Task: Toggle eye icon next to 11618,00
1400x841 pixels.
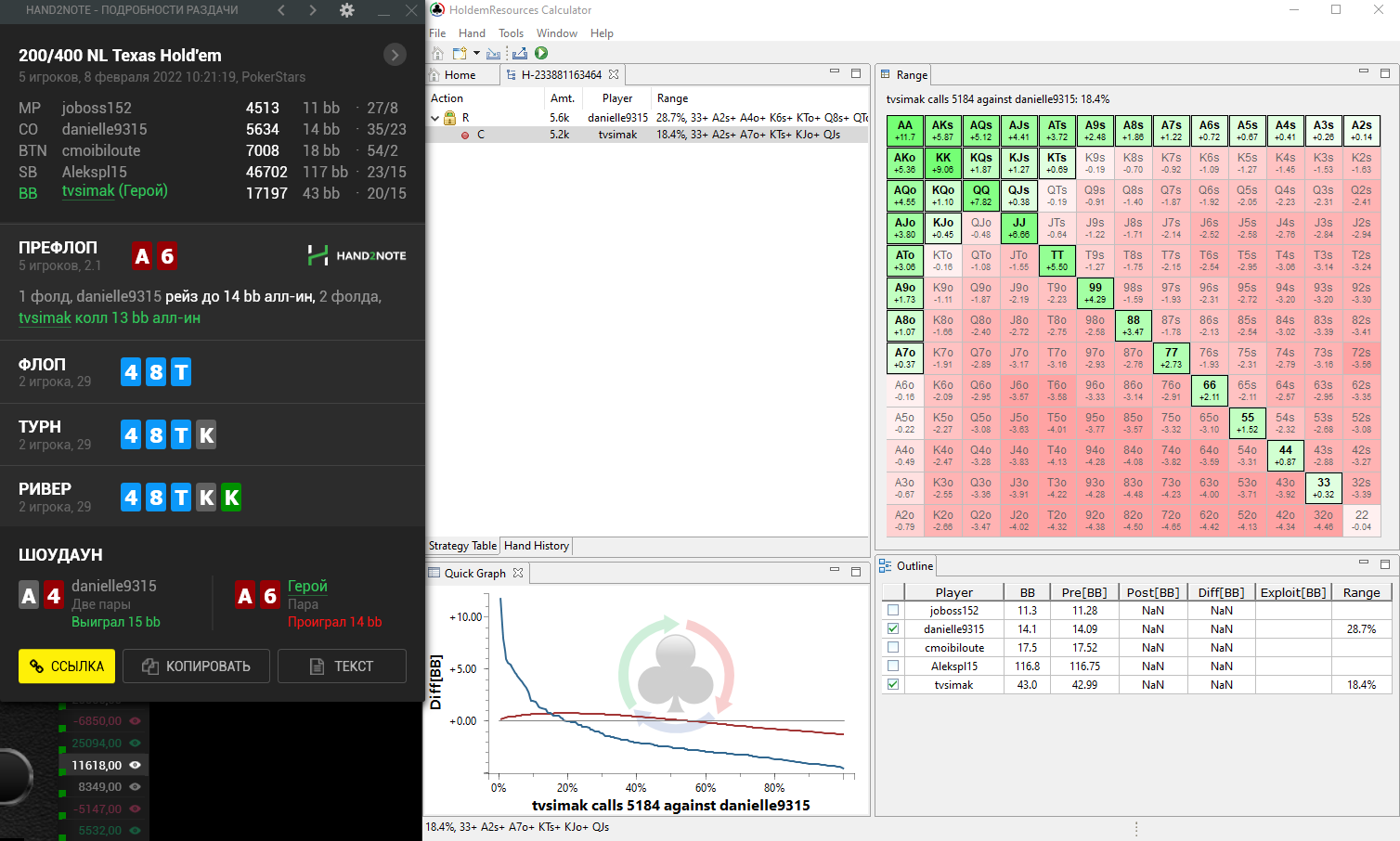Action: (136, 765)
